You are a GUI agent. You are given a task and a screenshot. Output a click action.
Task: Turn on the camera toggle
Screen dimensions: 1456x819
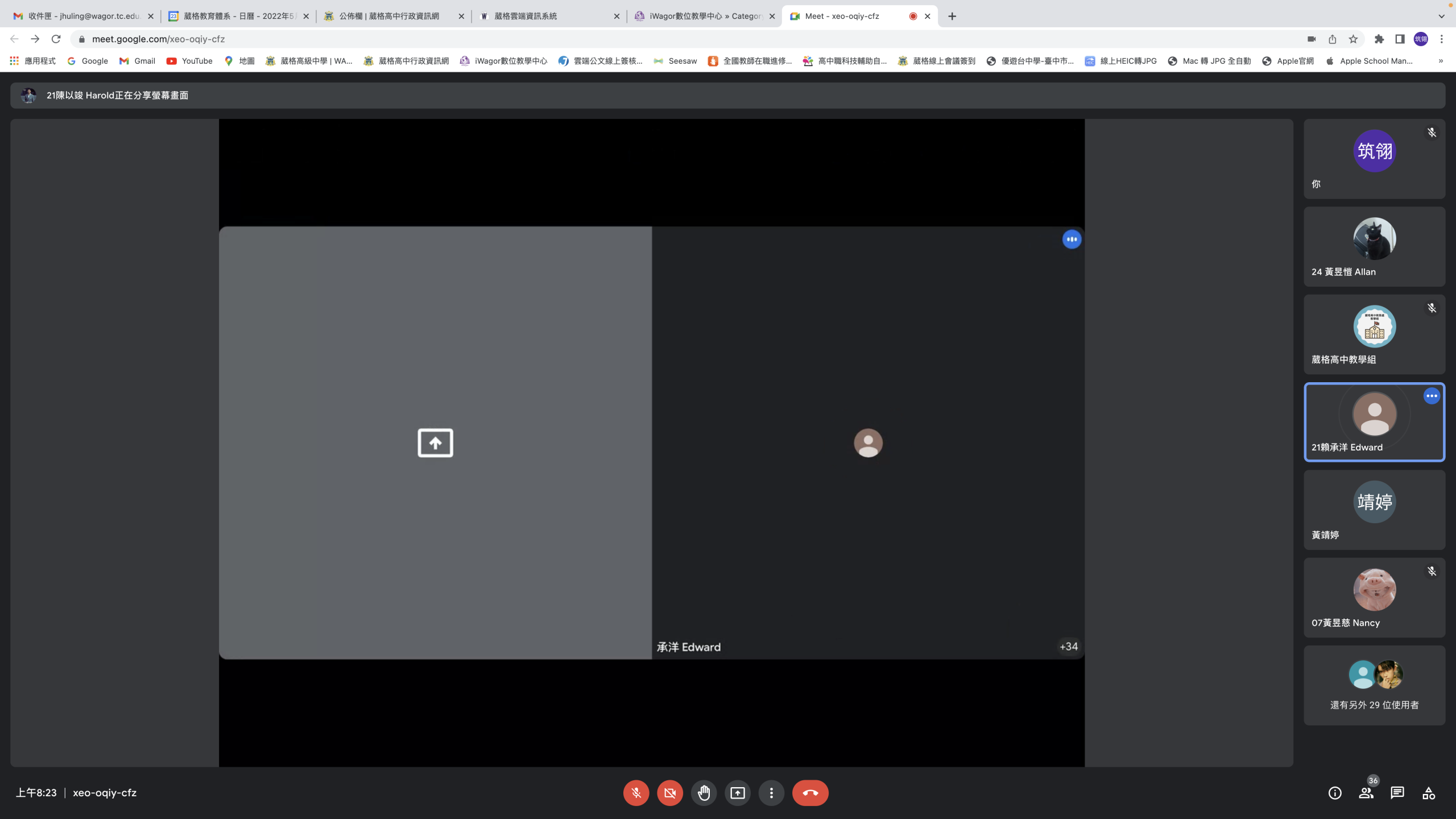[x=669, y=793]
